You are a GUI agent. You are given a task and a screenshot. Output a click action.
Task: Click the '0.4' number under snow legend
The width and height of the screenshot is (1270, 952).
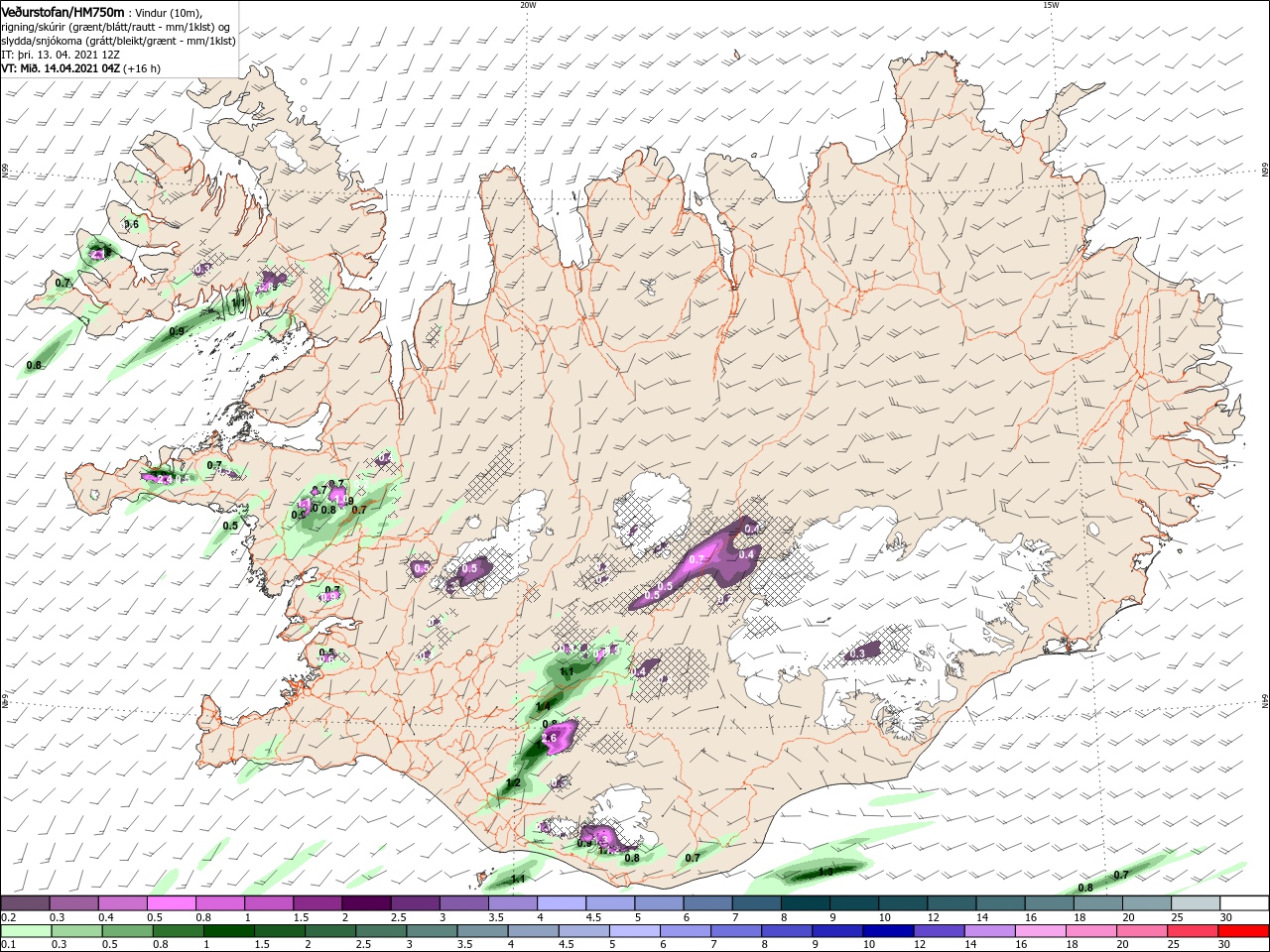pyautogui.click(x=106, y=917)
